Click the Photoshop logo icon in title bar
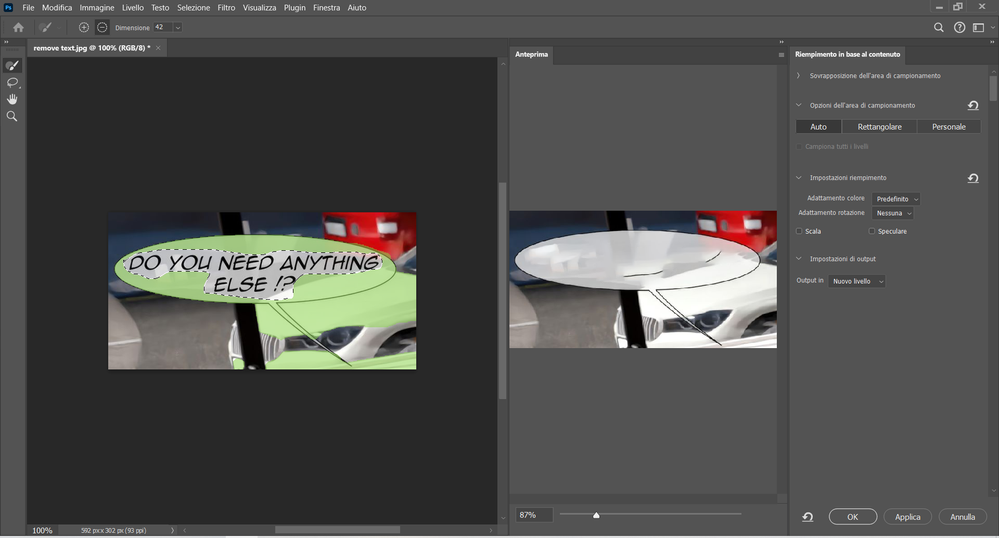Image resolution: width=999 pixels, height=538 pixels. tap(8, 8)
